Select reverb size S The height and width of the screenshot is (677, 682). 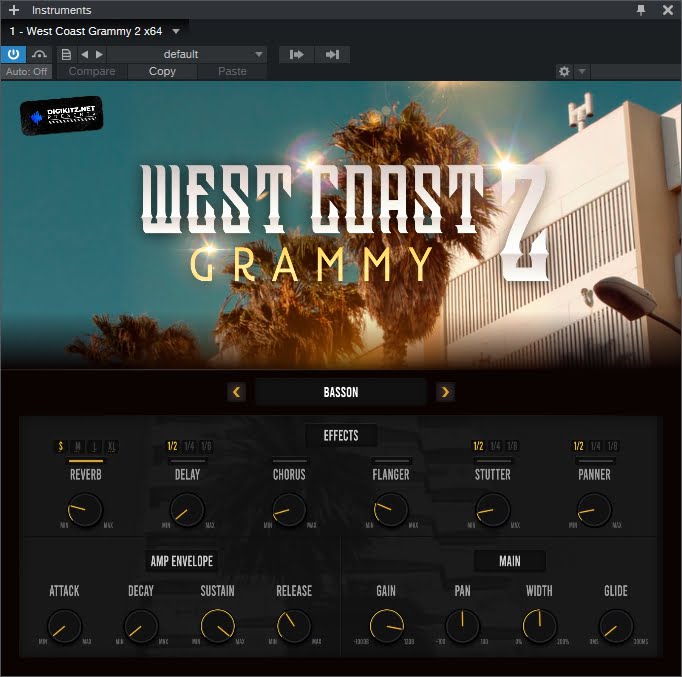(x=60, y=446)
